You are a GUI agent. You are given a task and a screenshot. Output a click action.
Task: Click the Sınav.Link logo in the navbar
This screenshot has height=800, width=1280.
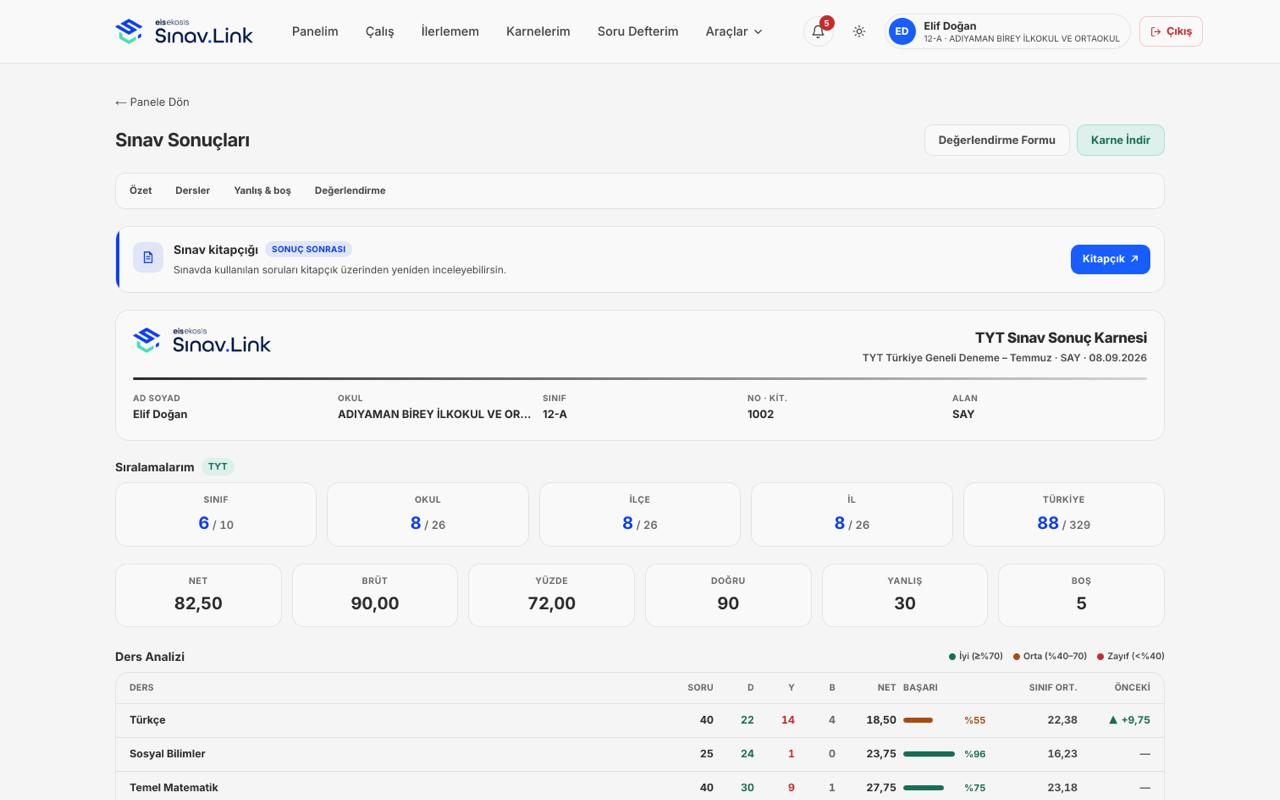point(184,31)
